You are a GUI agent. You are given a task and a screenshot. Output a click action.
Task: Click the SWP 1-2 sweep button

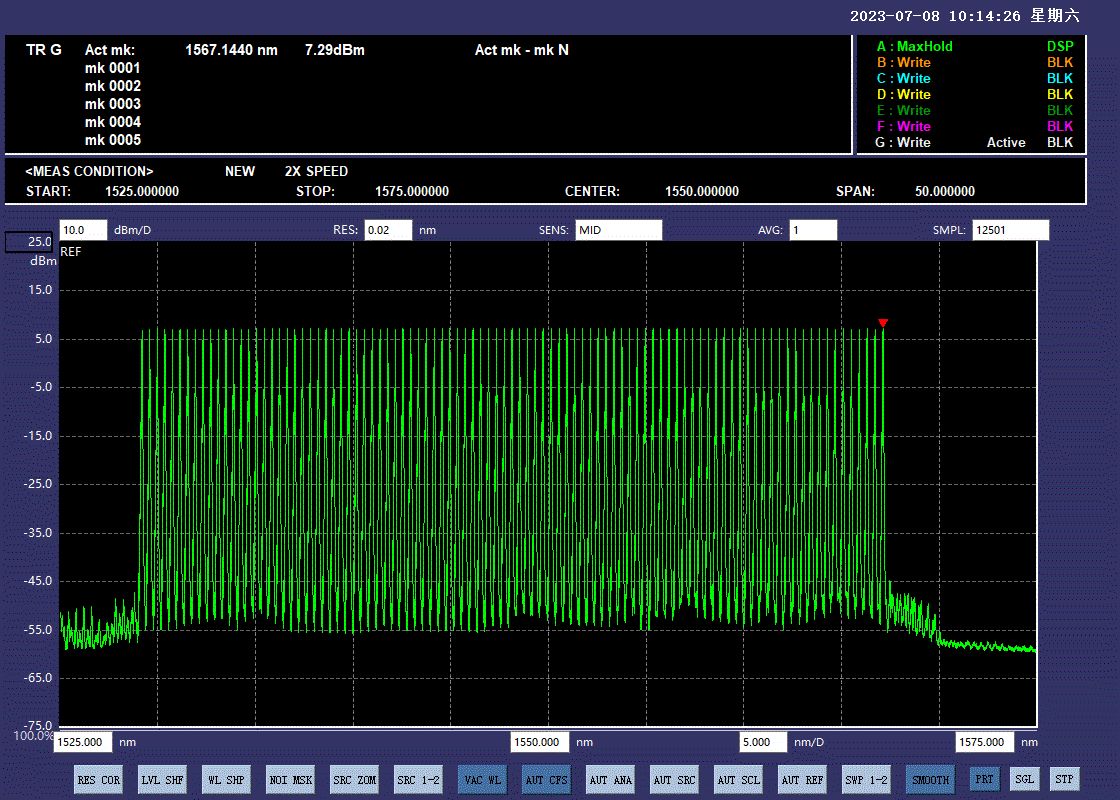(x=866, y=780)
